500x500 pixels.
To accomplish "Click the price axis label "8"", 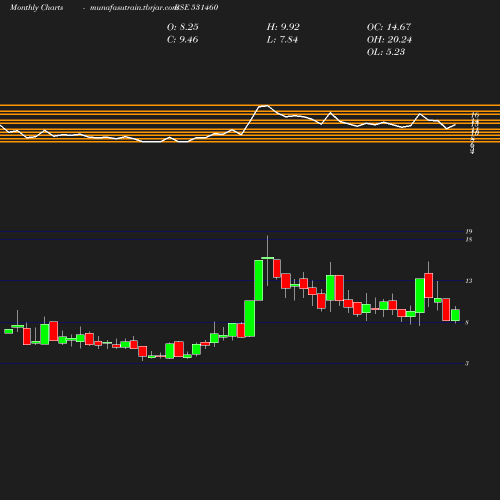I will tap(467, 323).
